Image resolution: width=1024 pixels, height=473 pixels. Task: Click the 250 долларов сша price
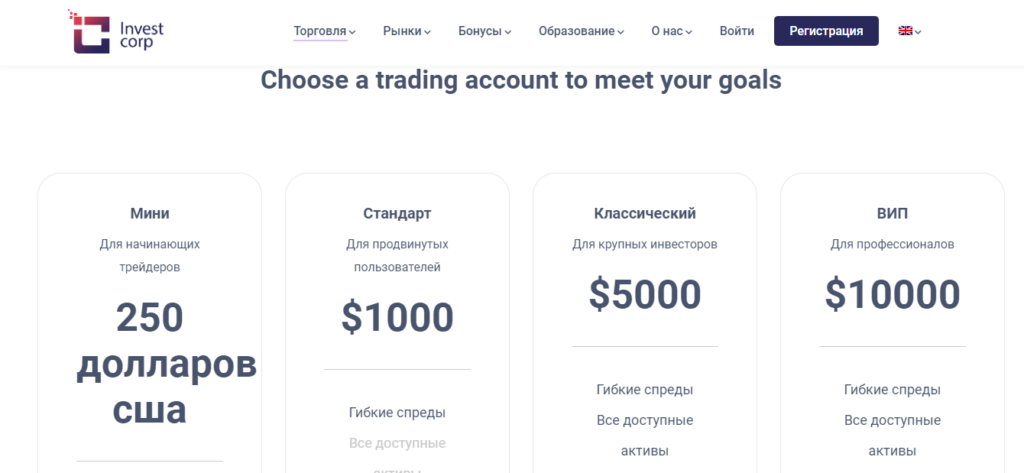(x=166, y=365)
